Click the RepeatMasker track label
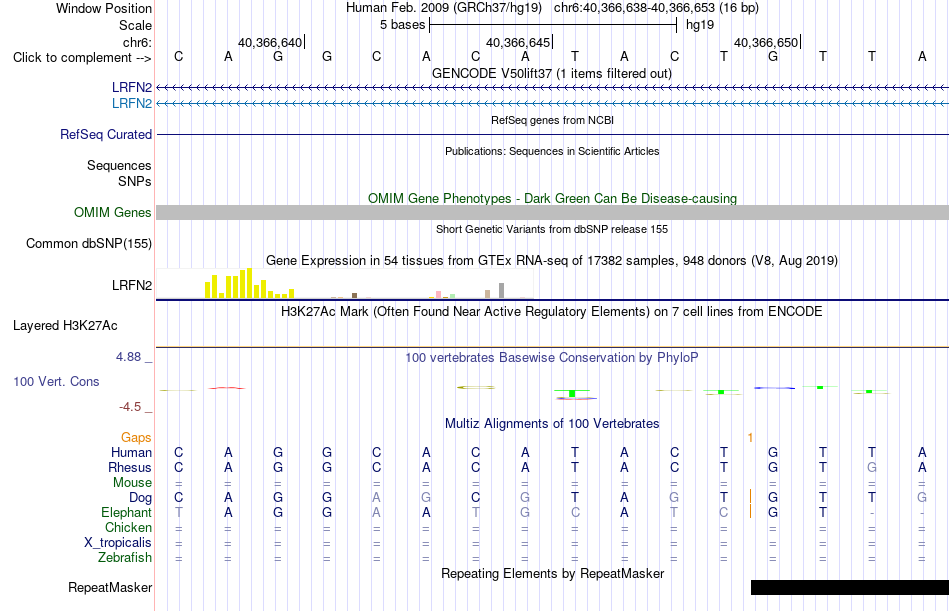 click(110, 588)
